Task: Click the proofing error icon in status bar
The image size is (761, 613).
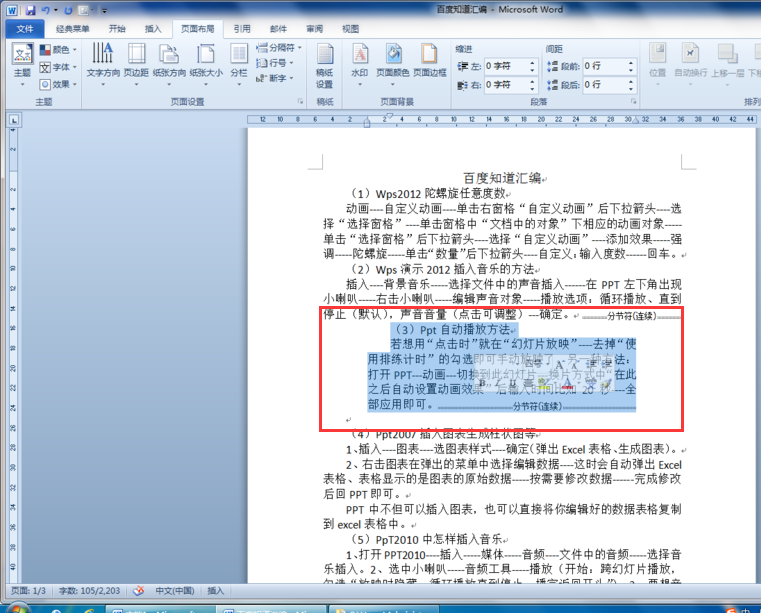Action: (x=138, y=591)
